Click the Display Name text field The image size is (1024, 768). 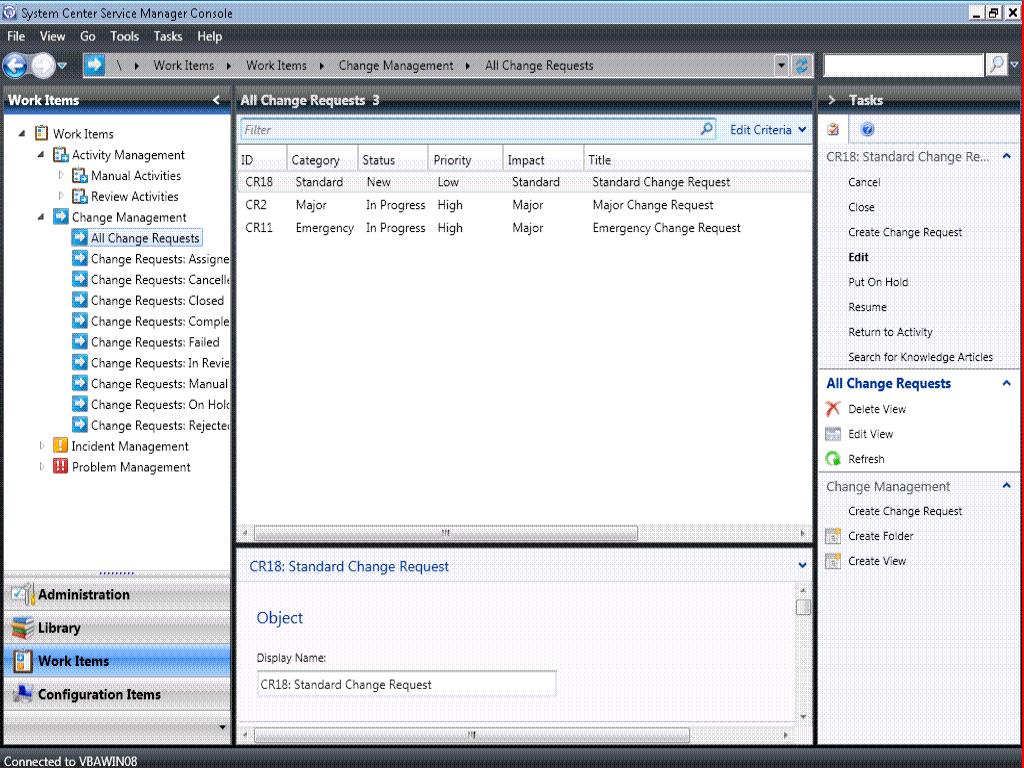[x=406, y=684]
